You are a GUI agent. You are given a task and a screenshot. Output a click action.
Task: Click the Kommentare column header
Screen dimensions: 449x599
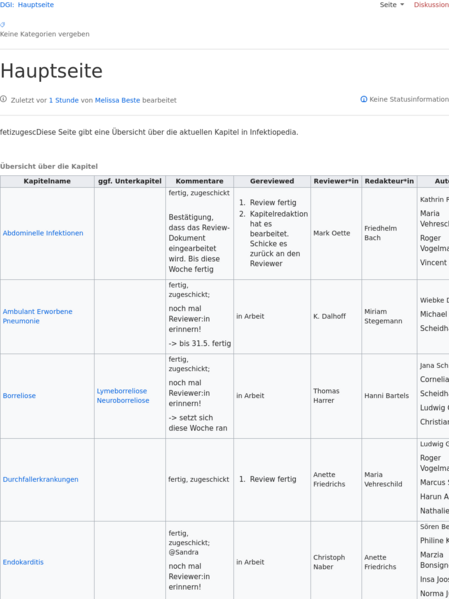tap(199, 181)
